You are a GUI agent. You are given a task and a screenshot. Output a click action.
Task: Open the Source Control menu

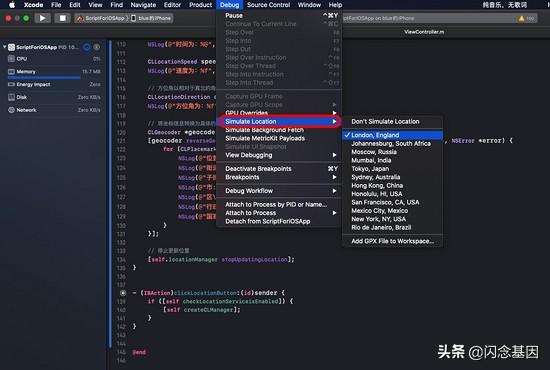tap(268, 5)
